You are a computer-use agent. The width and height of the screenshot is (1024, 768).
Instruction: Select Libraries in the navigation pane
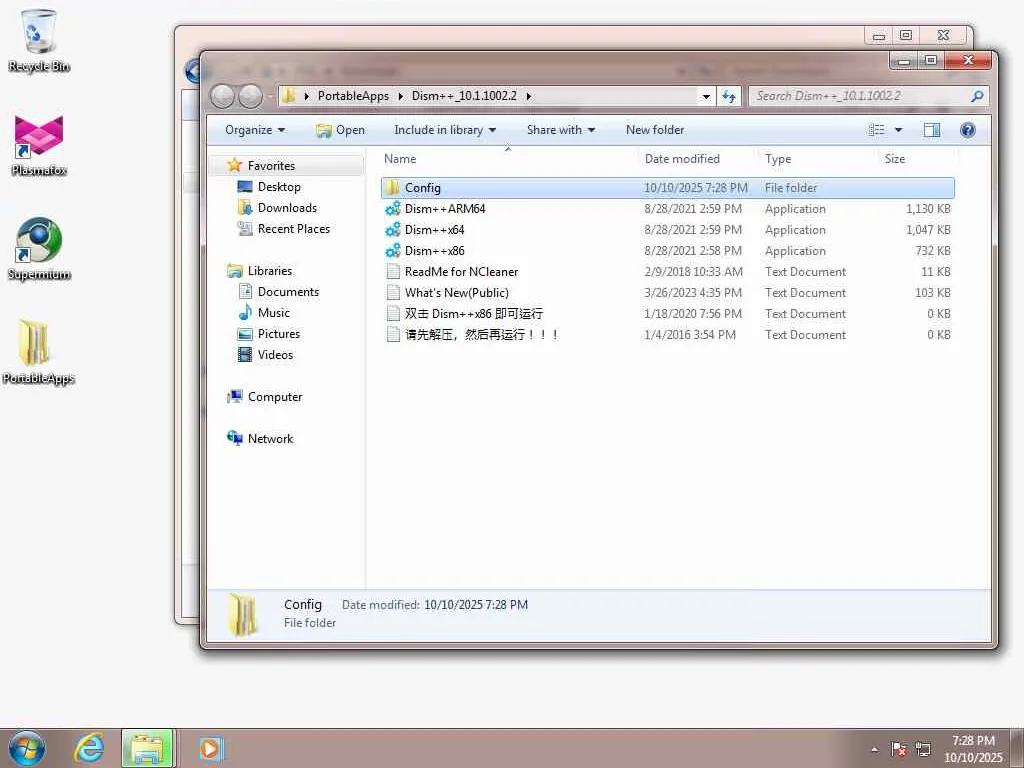coord(270,270)
